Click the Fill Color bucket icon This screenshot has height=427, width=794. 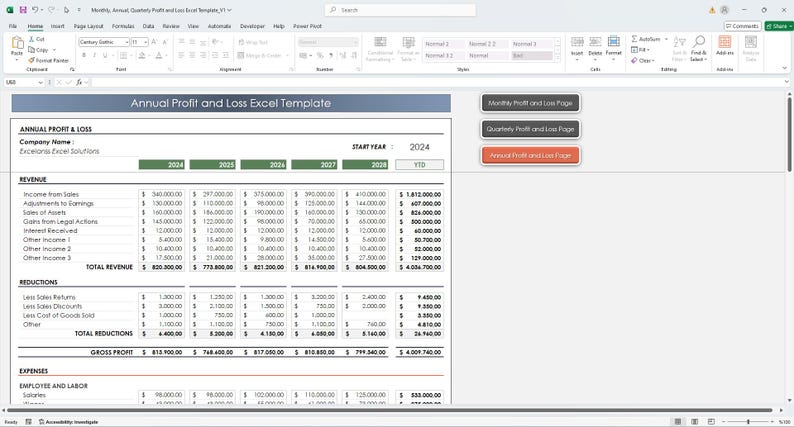[142, 55]
